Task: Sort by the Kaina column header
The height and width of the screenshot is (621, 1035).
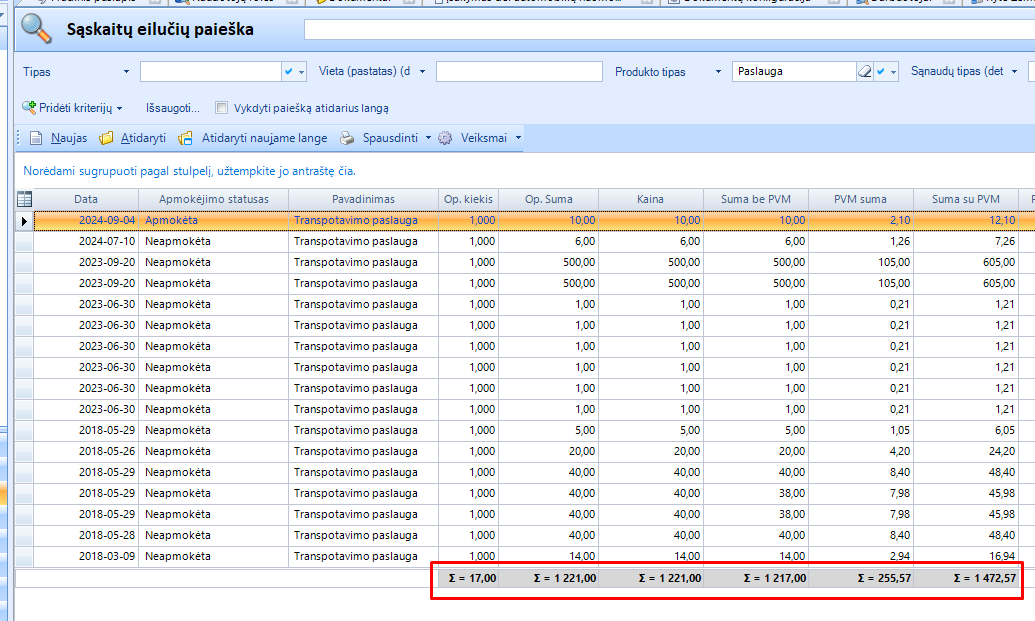Action: click(650, 199)
